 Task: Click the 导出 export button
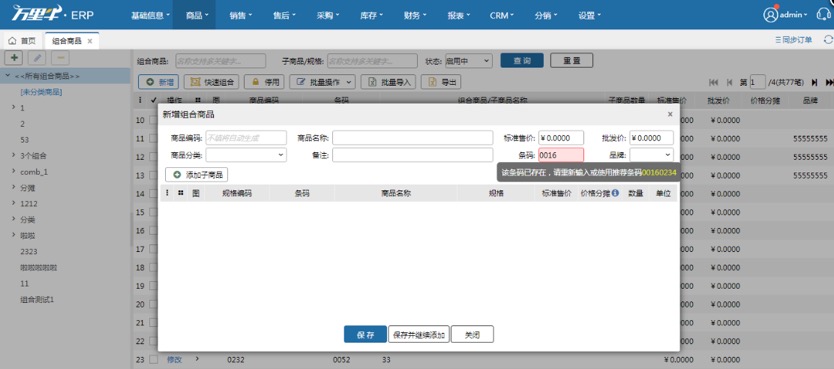point(441,82)
